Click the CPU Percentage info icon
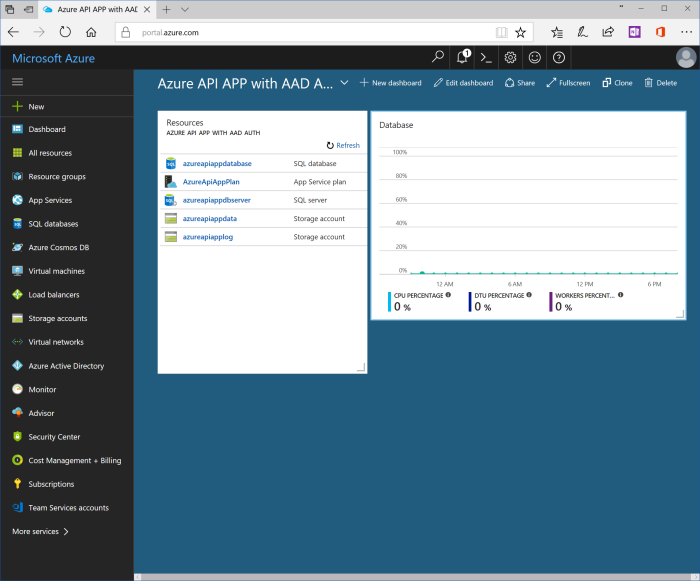Screen dimensions: 700x581 448,295
